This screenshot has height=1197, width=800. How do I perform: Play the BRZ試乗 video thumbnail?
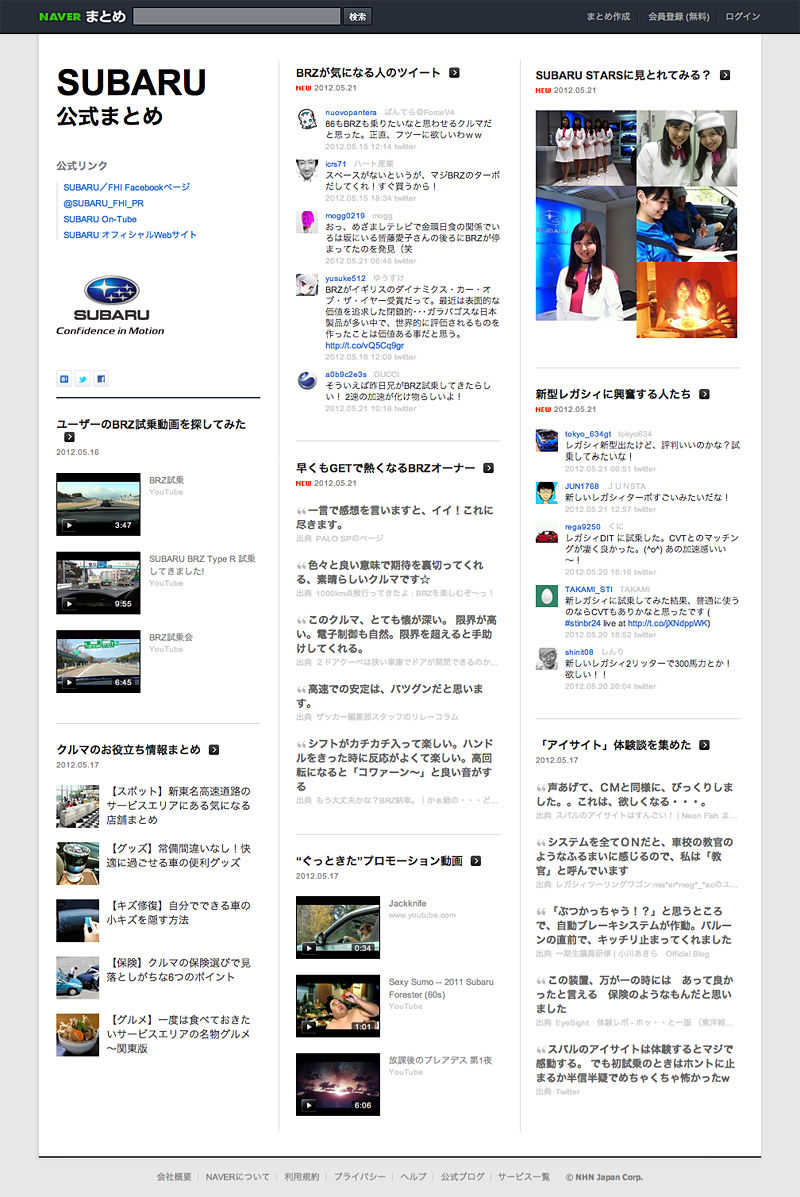coord(98,504)
